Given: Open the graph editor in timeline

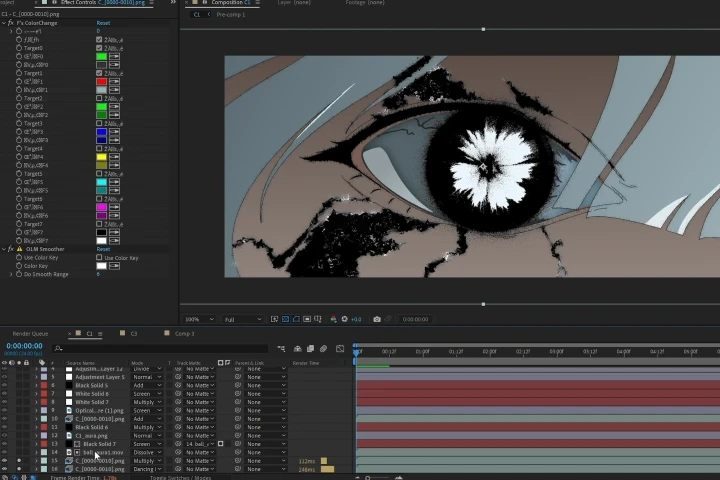Looking at the screenshot, I should [340, 349].
